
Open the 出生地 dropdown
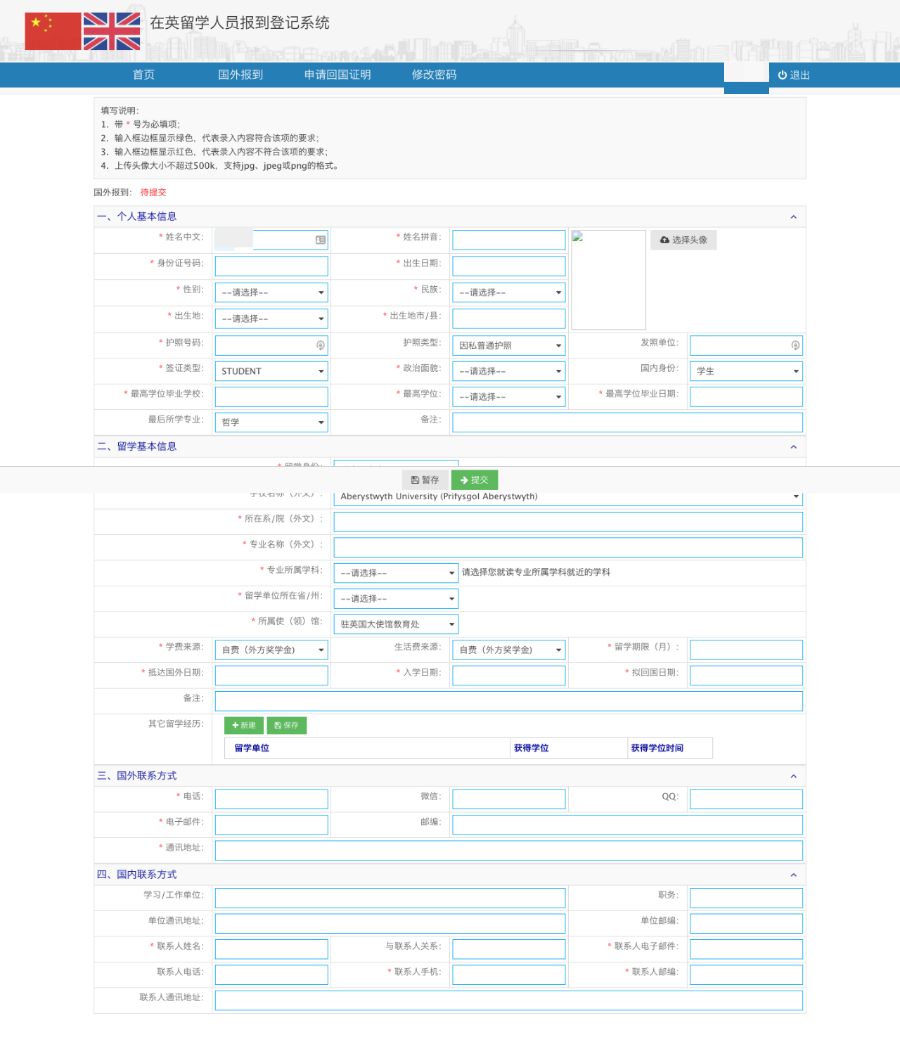(x=272, y=319)
